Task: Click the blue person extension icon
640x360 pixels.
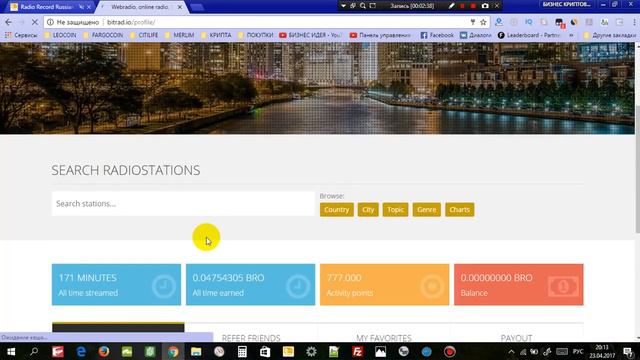Action: 498,22
